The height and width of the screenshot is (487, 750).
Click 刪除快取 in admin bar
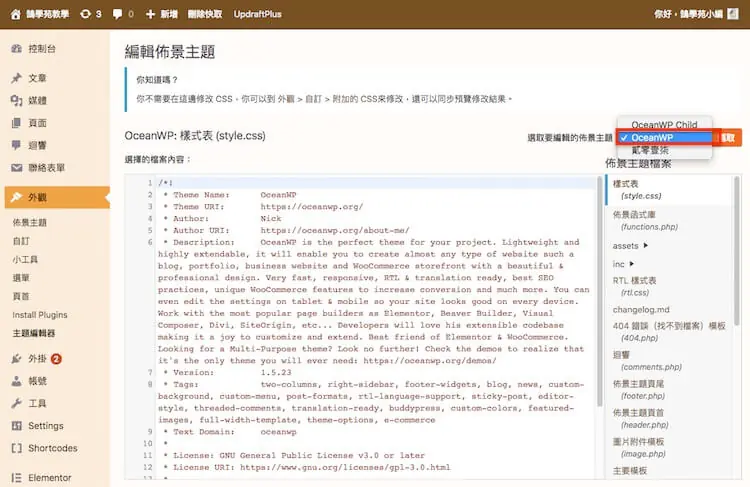(x=205, y=14)
